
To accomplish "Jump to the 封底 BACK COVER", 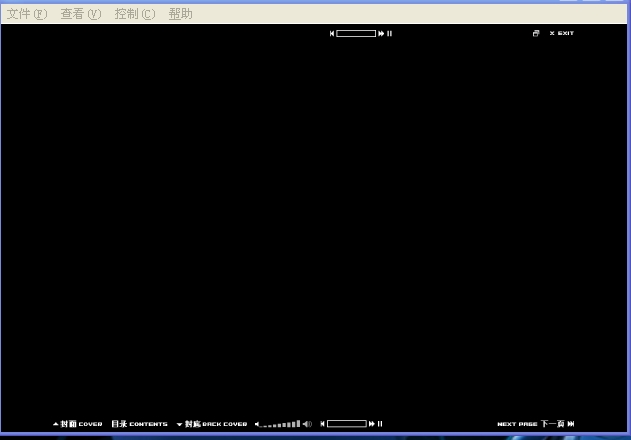I will (x=212, y=424).
